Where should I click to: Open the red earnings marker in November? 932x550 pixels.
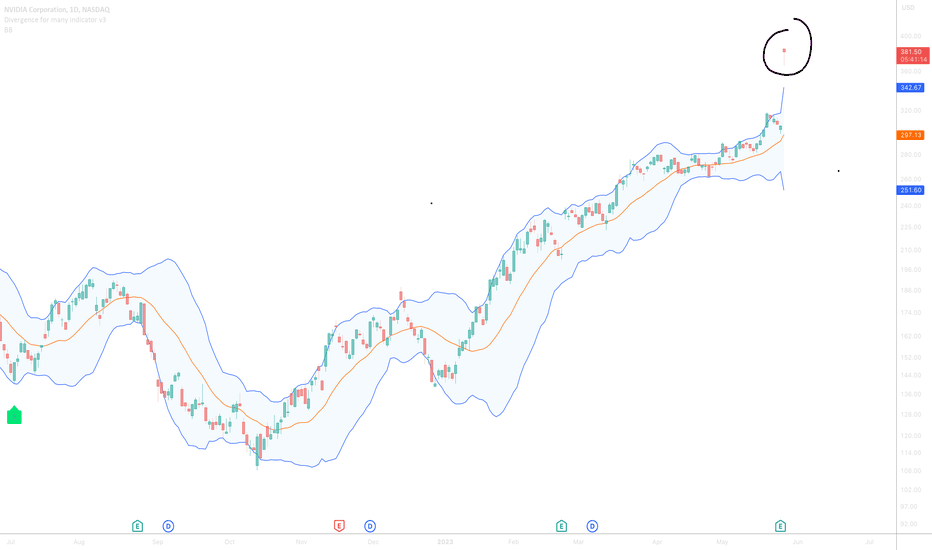pos(339,526)
